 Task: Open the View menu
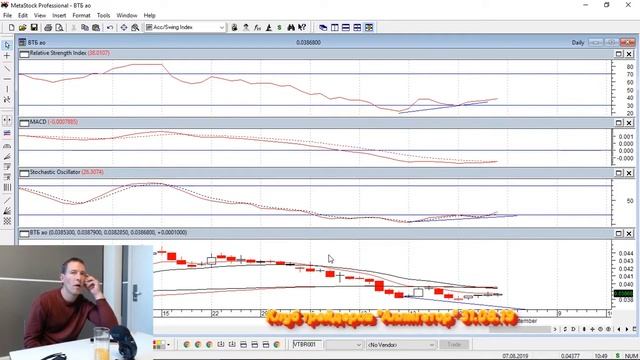click(x=40, y=15)
